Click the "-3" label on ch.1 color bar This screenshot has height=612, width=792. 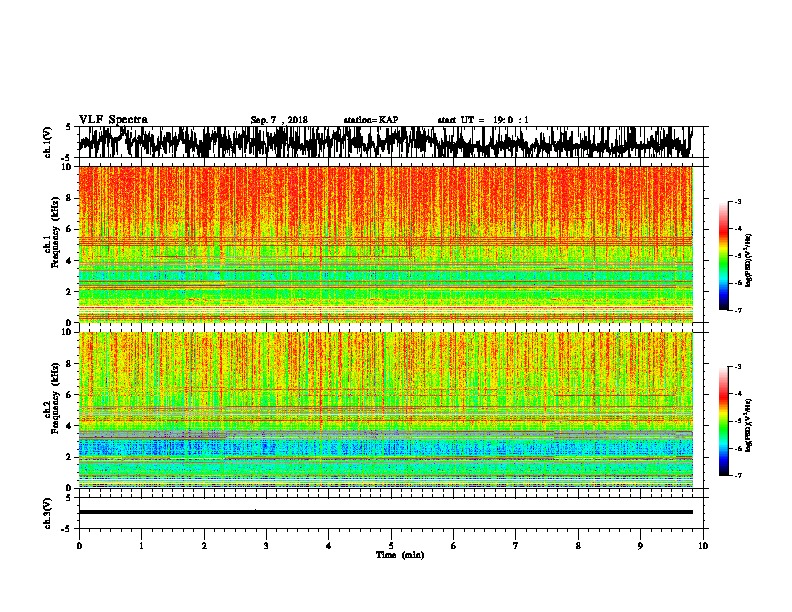point(737,201)
